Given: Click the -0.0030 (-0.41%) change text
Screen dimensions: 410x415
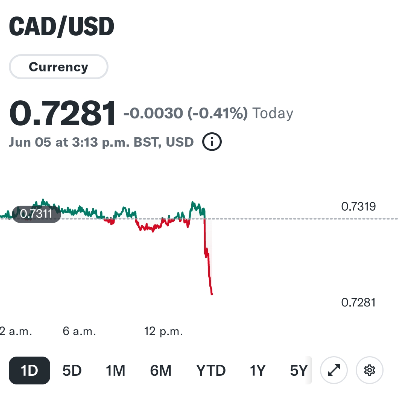Looking at the screenshot, I should tap(186, 113).
